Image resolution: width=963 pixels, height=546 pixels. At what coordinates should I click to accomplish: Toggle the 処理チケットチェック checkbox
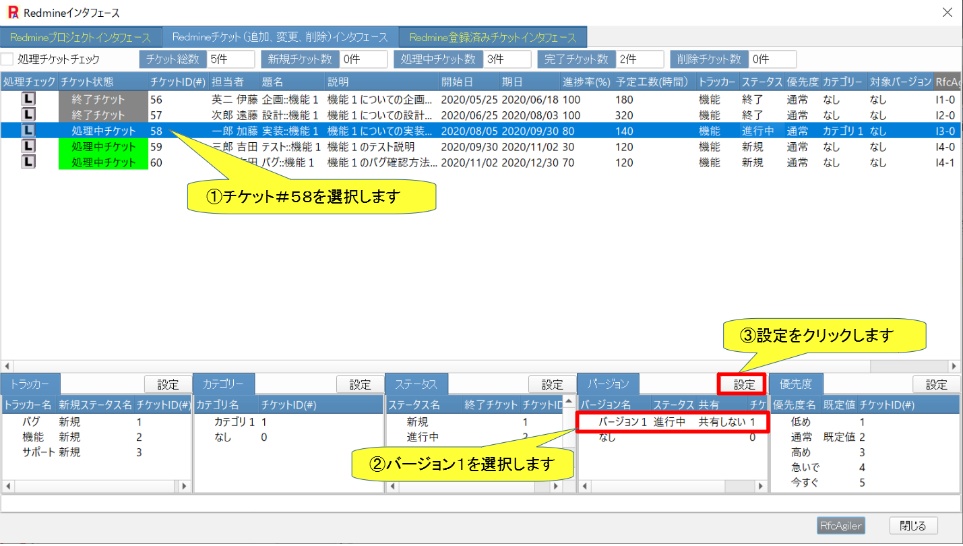pyautogui.click(x=7, y=59)
